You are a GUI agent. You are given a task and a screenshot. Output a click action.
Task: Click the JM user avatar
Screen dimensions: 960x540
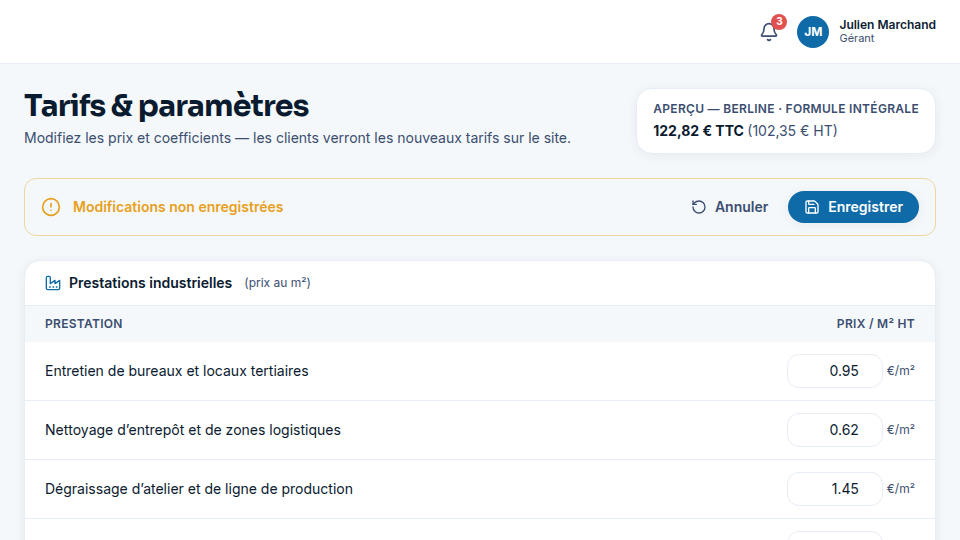click(x=812, y=32)
